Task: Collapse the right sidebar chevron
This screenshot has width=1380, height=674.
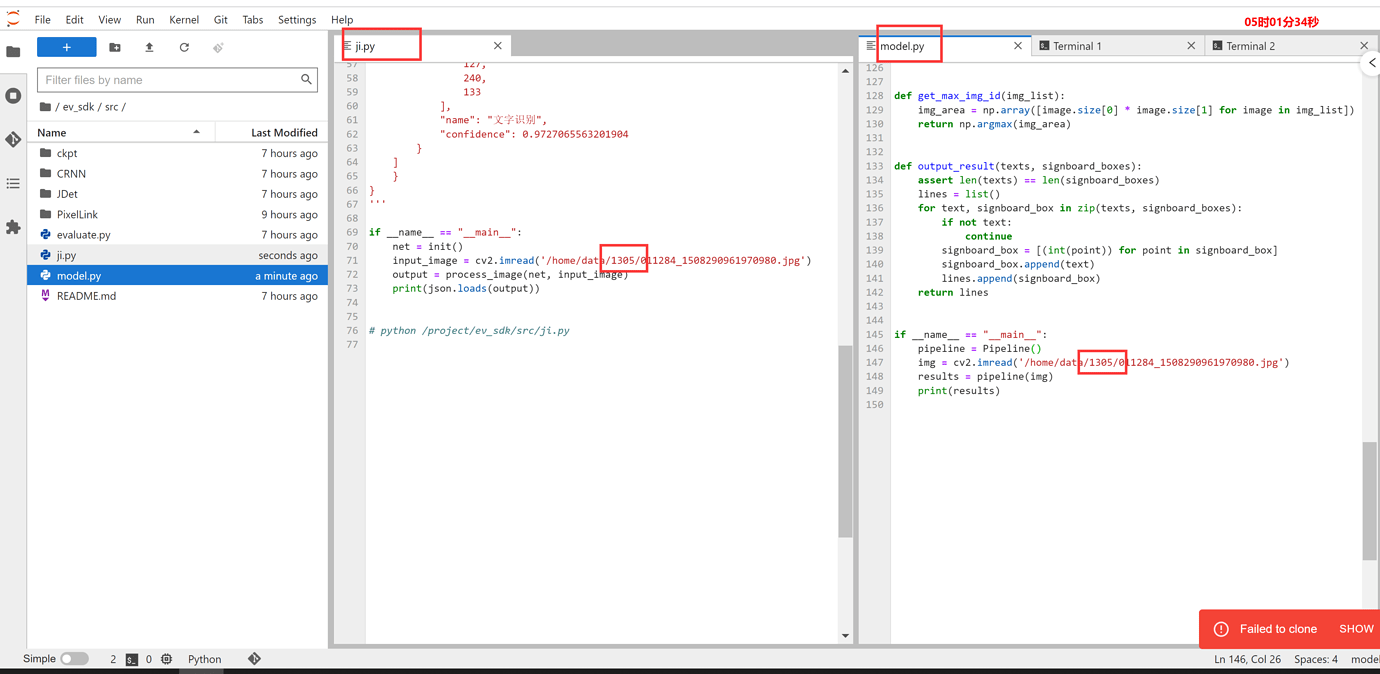Action: (1372, 63)
